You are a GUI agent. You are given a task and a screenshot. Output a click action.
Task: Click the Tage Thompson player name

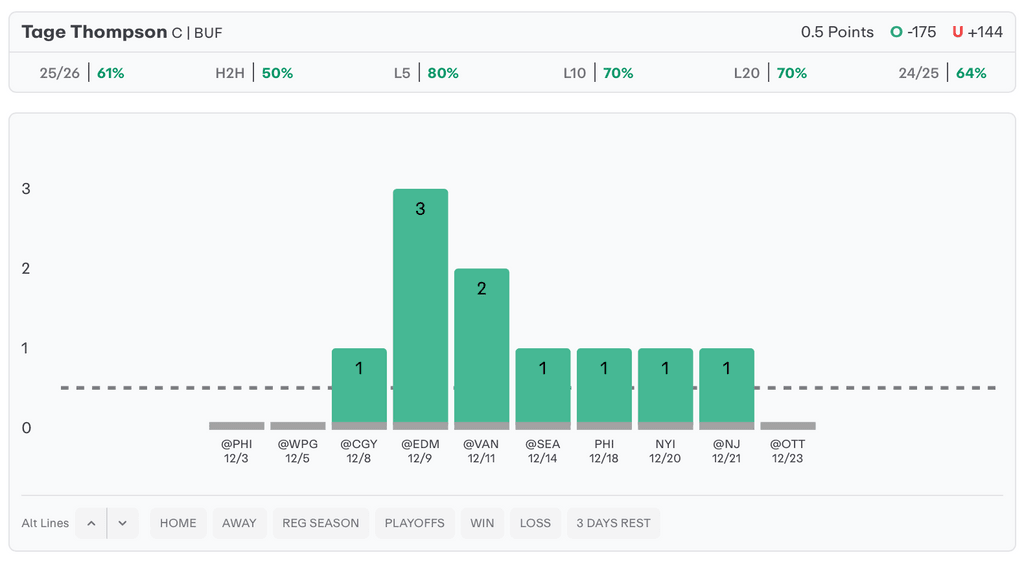click(x=94, y=32)
